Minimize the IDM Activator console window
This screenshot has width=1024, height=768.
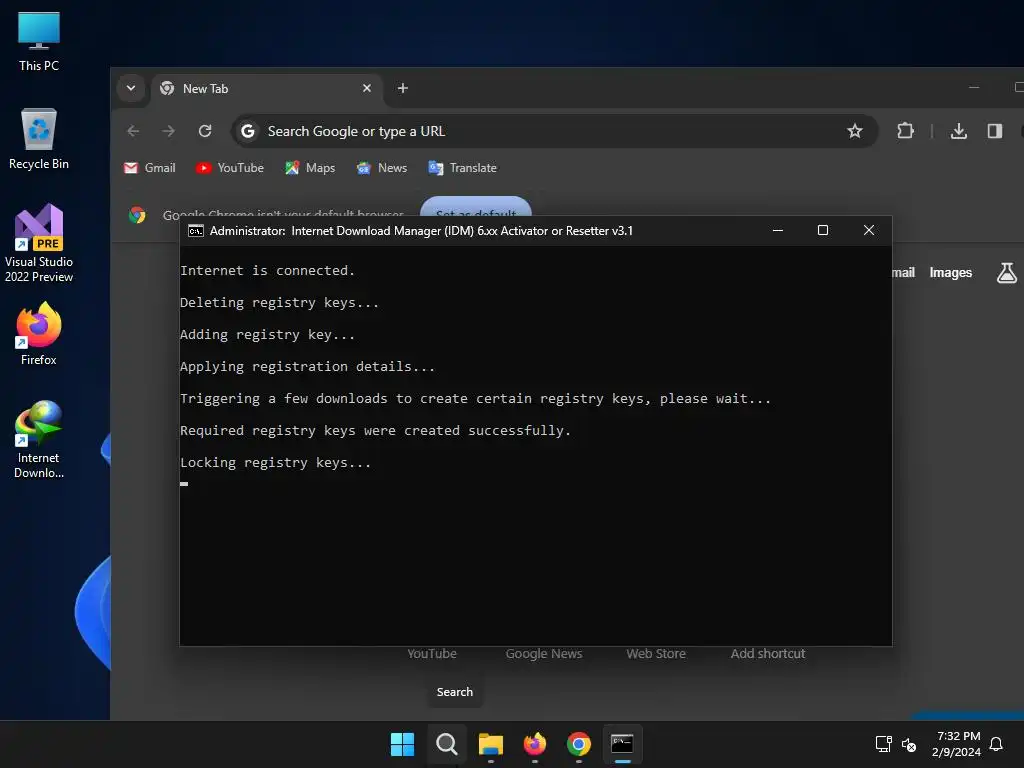(x=778, y=231)
